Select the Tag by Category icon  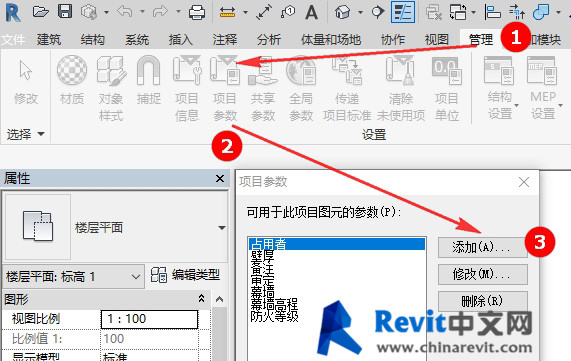click(288, 12)
